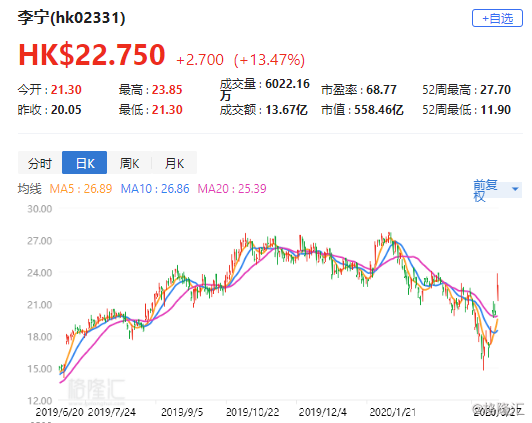Viewport: 532px width, 423px height.
Task: Click 52周最低 value 11.90
Action: pos(495,110)
